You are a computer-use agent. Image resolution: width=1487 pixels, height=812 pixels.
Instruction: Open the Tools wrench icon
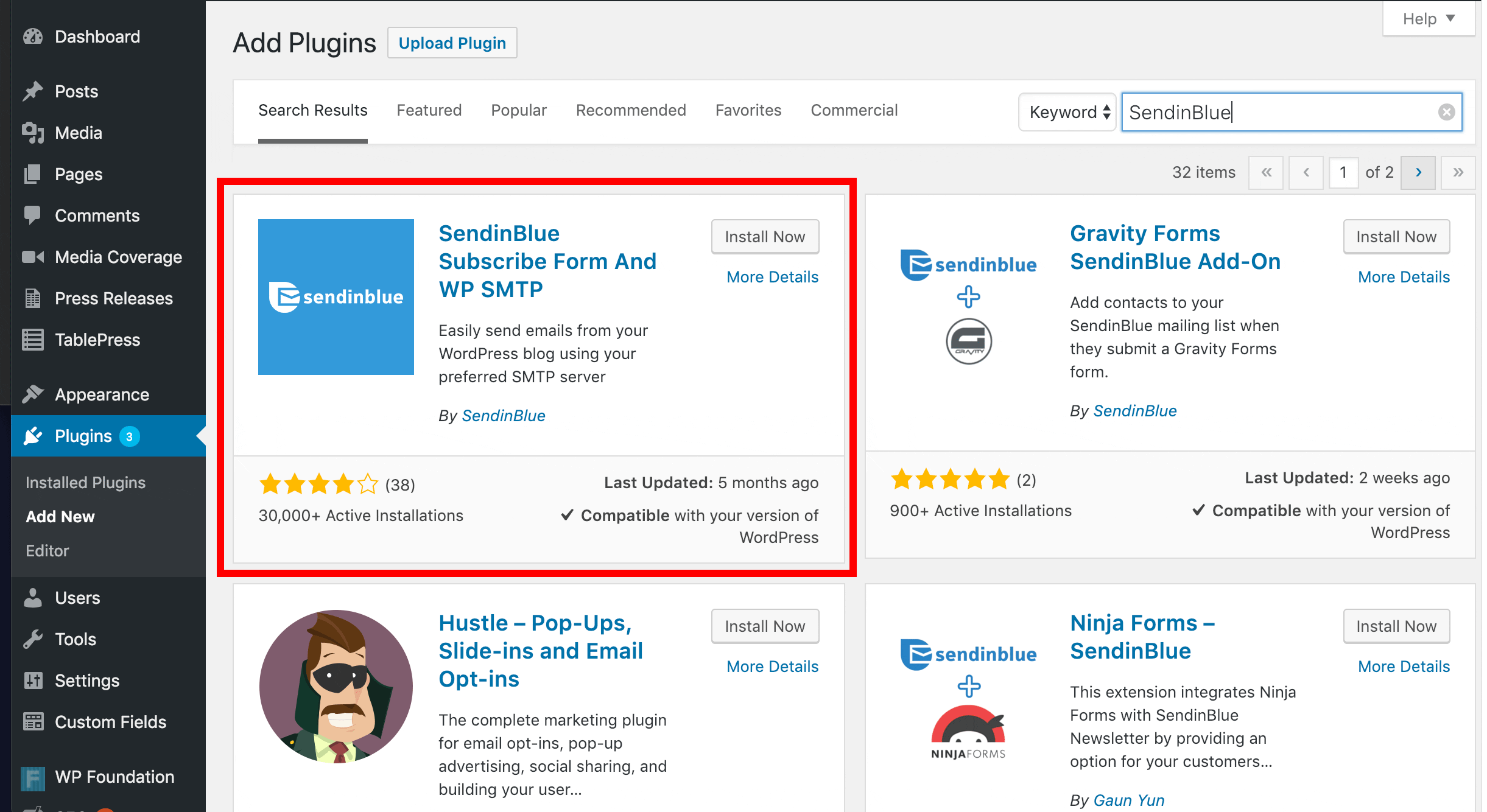coord(33,639)
